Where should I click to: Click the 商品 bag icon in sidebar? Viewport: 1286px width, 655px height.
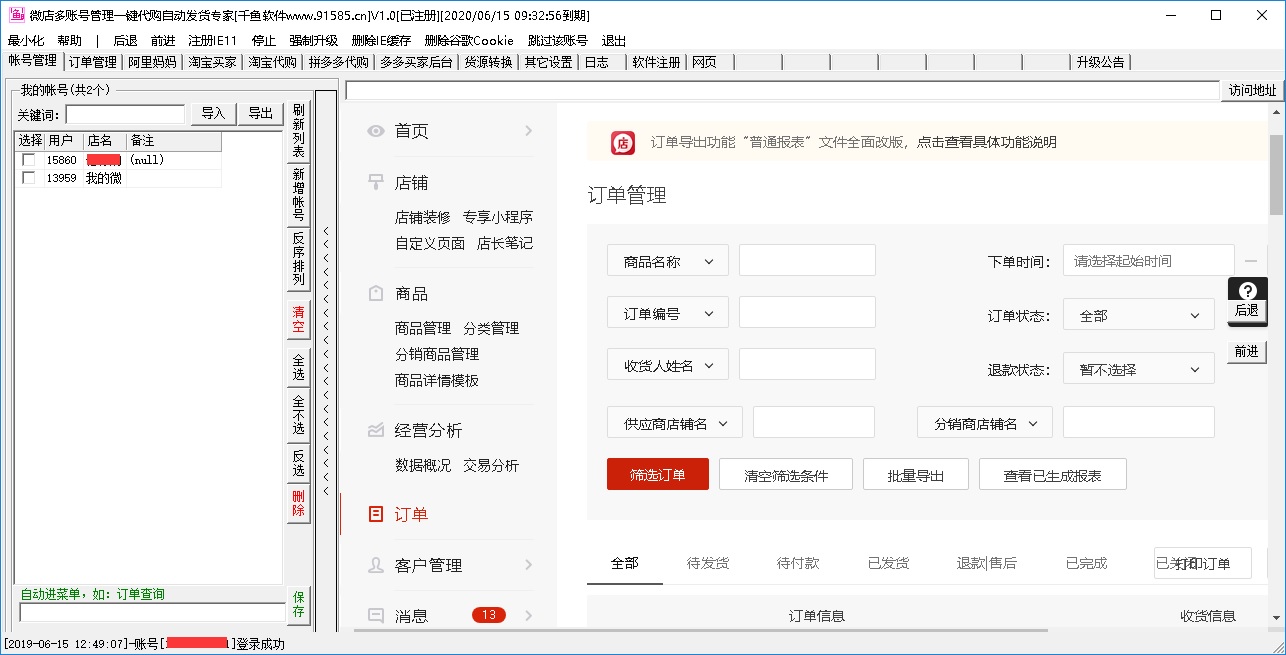coord(376,294)
